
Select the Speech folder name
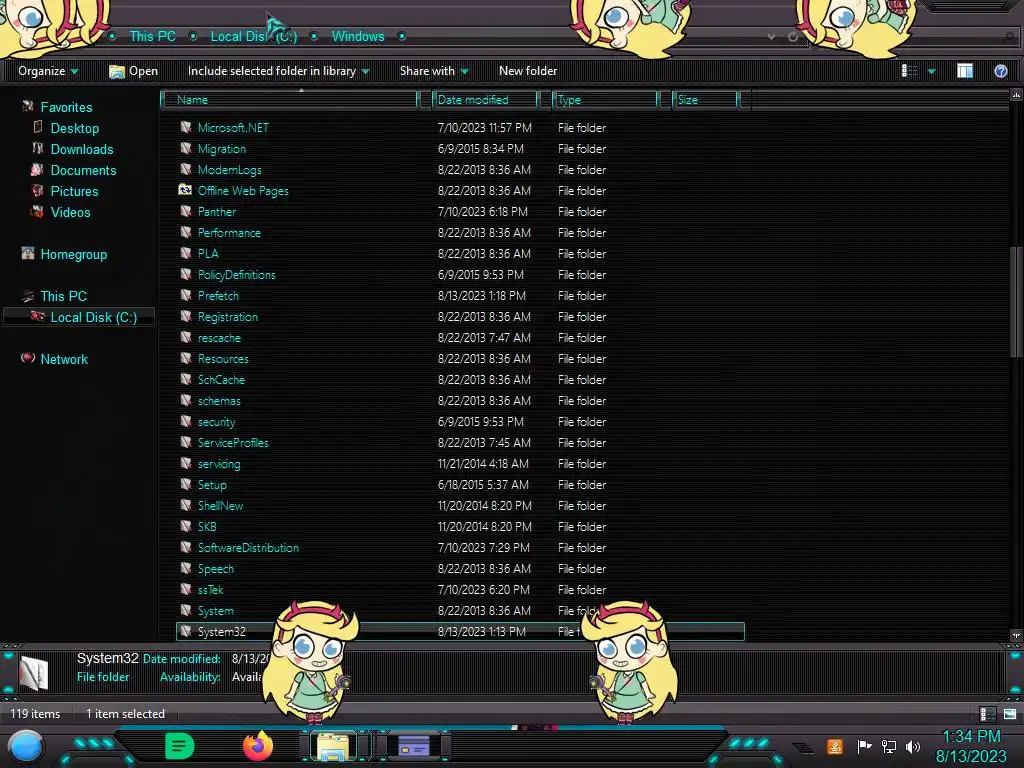(x=216, y=569)
